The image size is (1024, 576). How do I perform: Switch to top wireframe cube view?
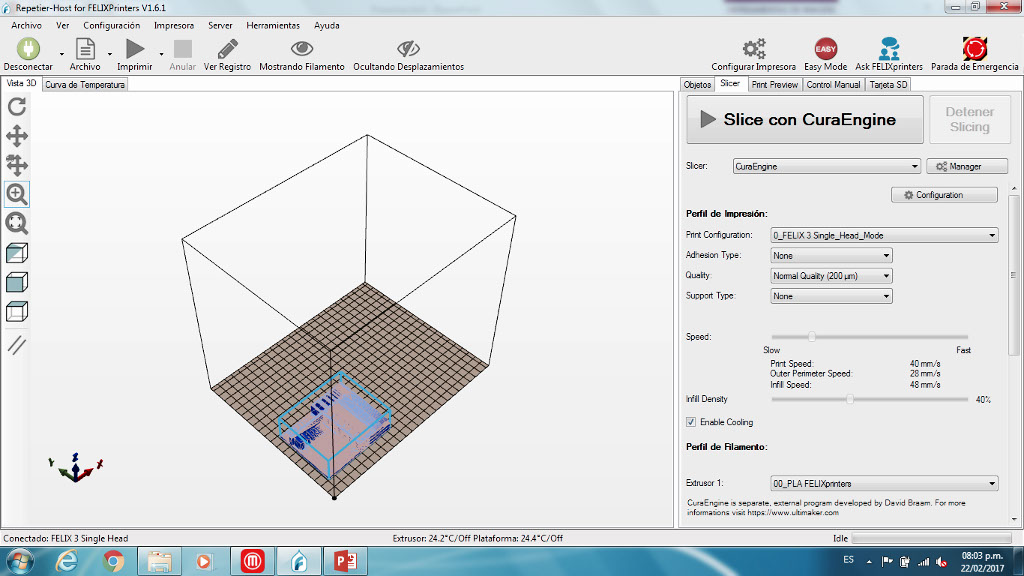(x=17, y=312)
